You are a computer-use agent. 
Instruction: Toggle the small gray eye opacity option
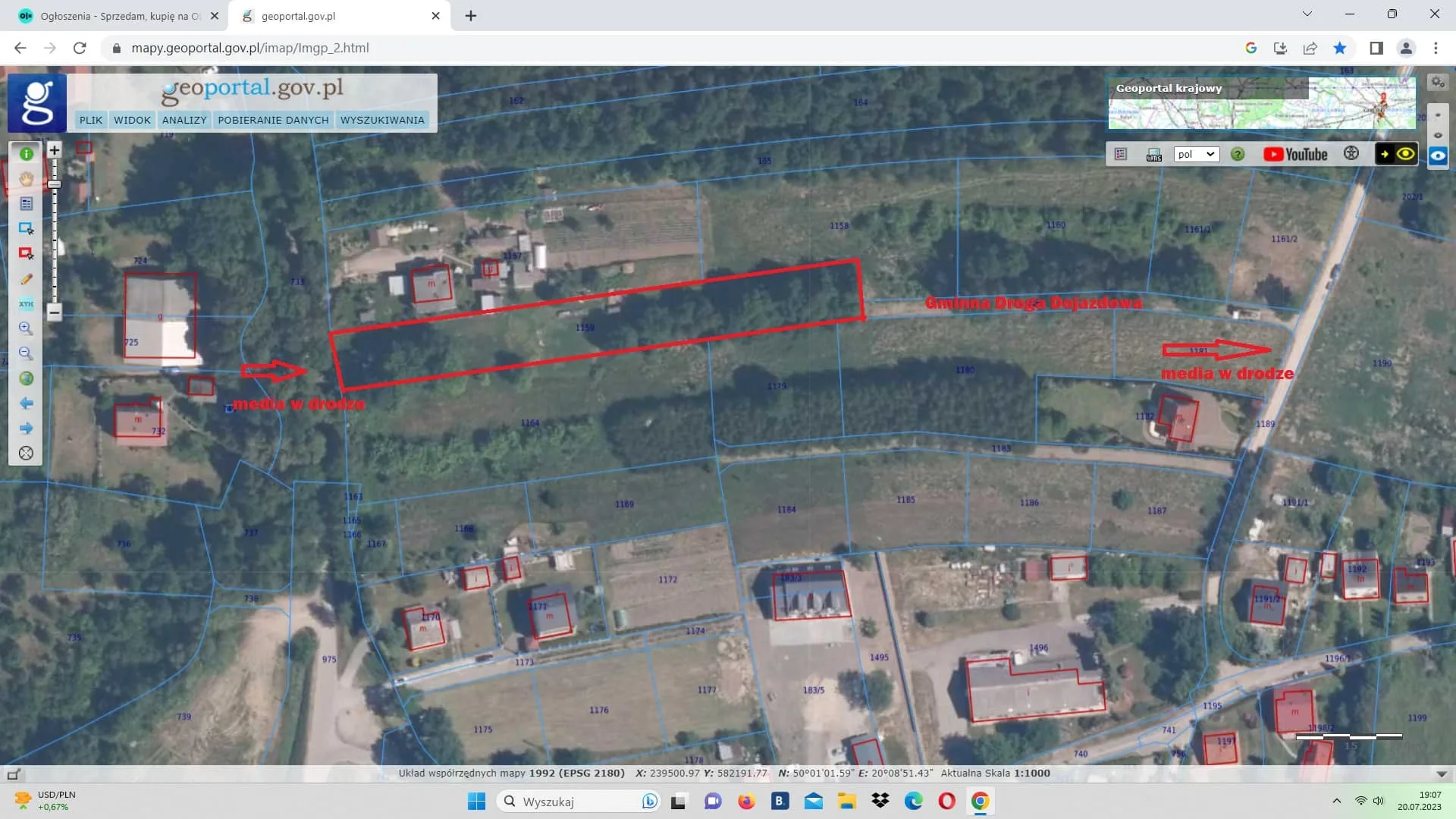coord(1438,136)
